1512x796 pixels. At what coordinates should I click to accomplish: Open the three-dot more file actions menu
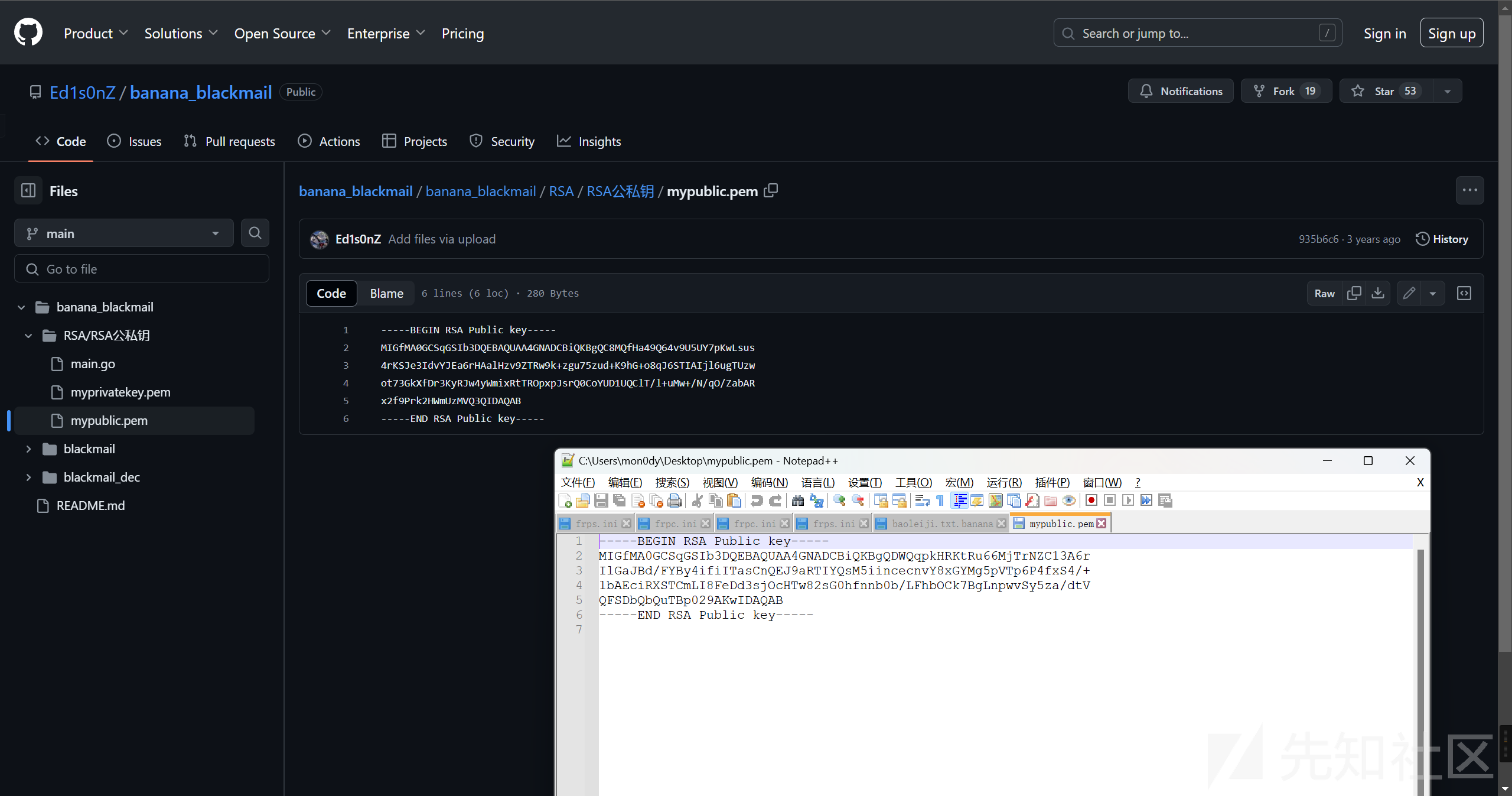1469,190
